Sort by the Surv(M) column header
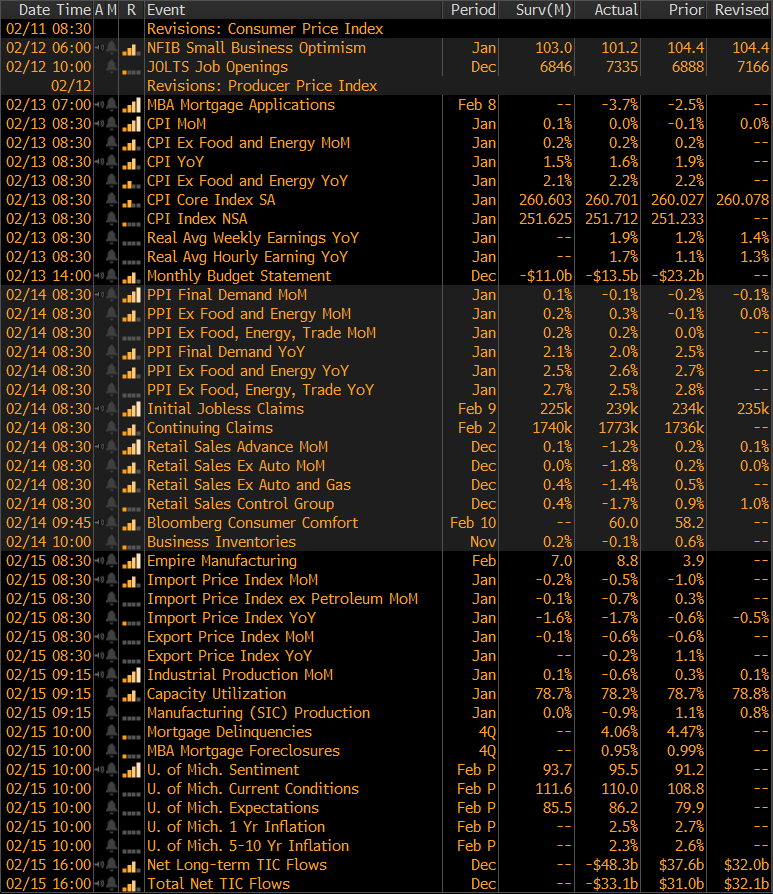 click(544, 9)
